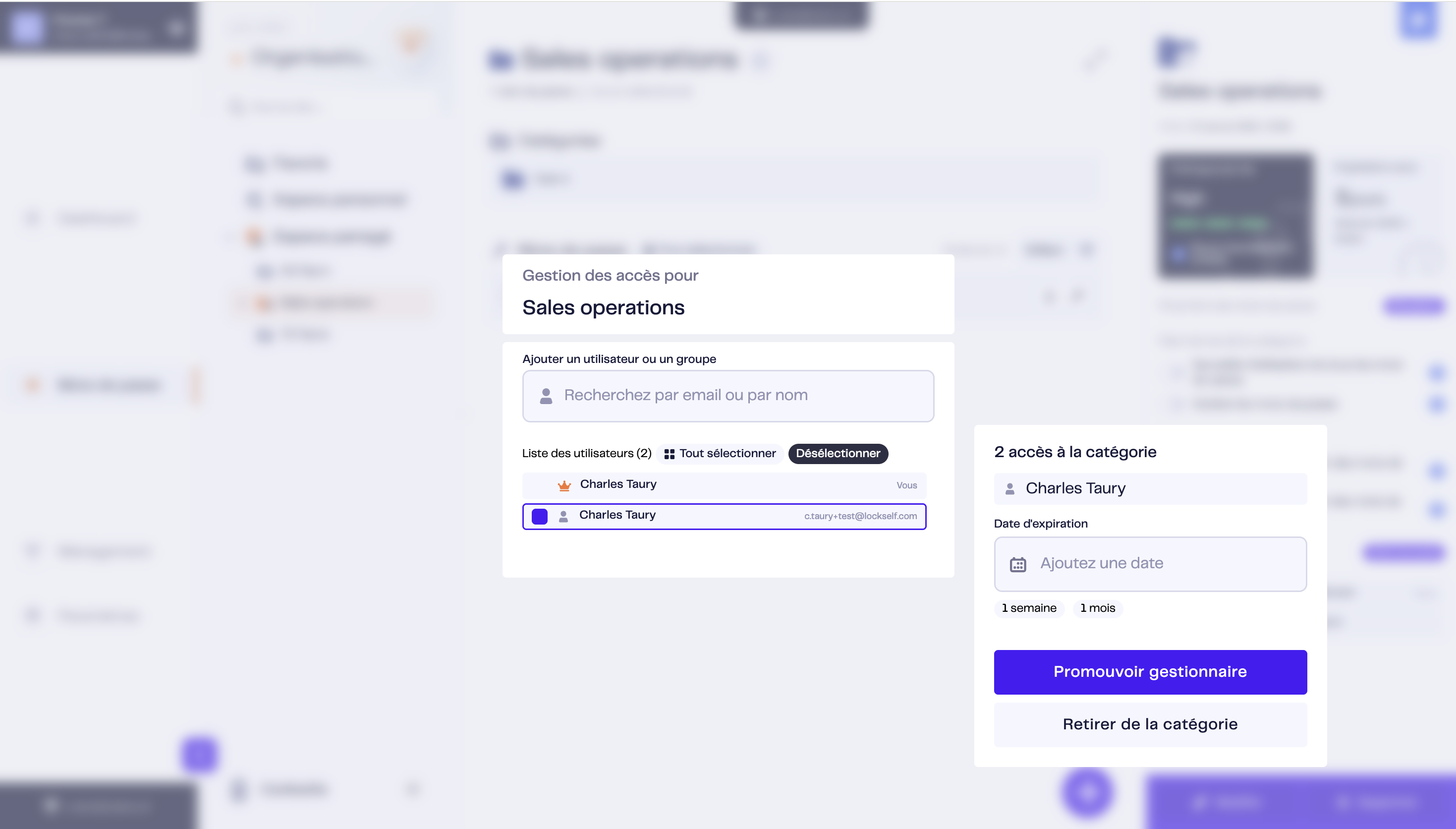
Task: Click the person icon in the c.taury+test row
Action: click(563, 516)
